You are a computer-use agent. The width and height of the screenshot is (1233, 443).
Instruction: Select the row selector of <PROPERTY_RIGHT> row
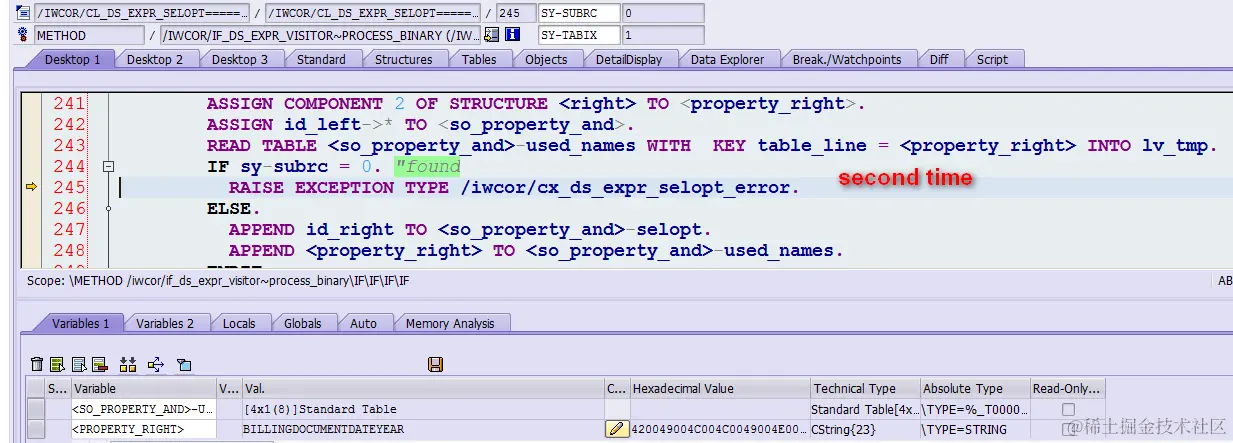point(36,429)
